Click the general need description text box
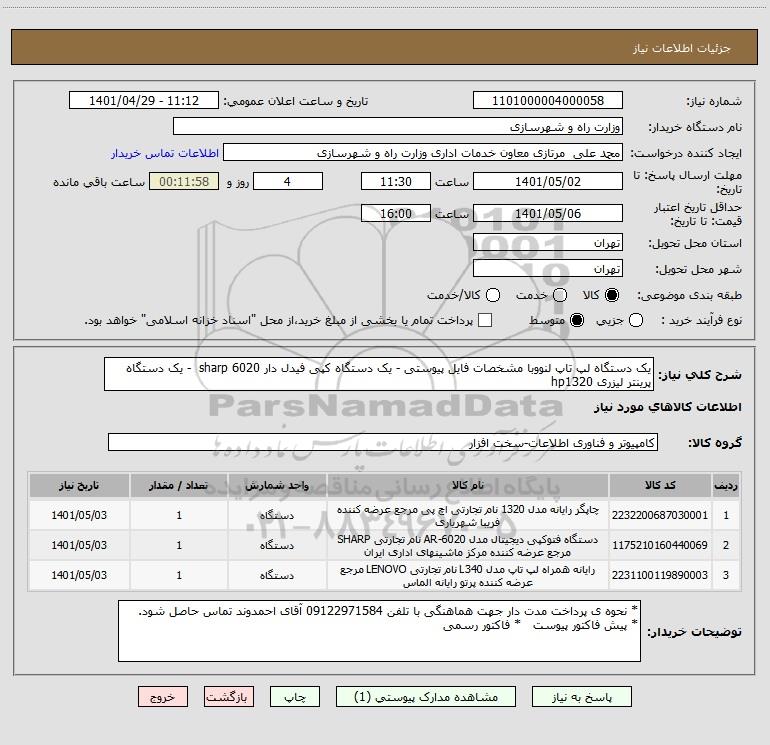This screenshot has height=745, width=770. (x=379, y=374)
